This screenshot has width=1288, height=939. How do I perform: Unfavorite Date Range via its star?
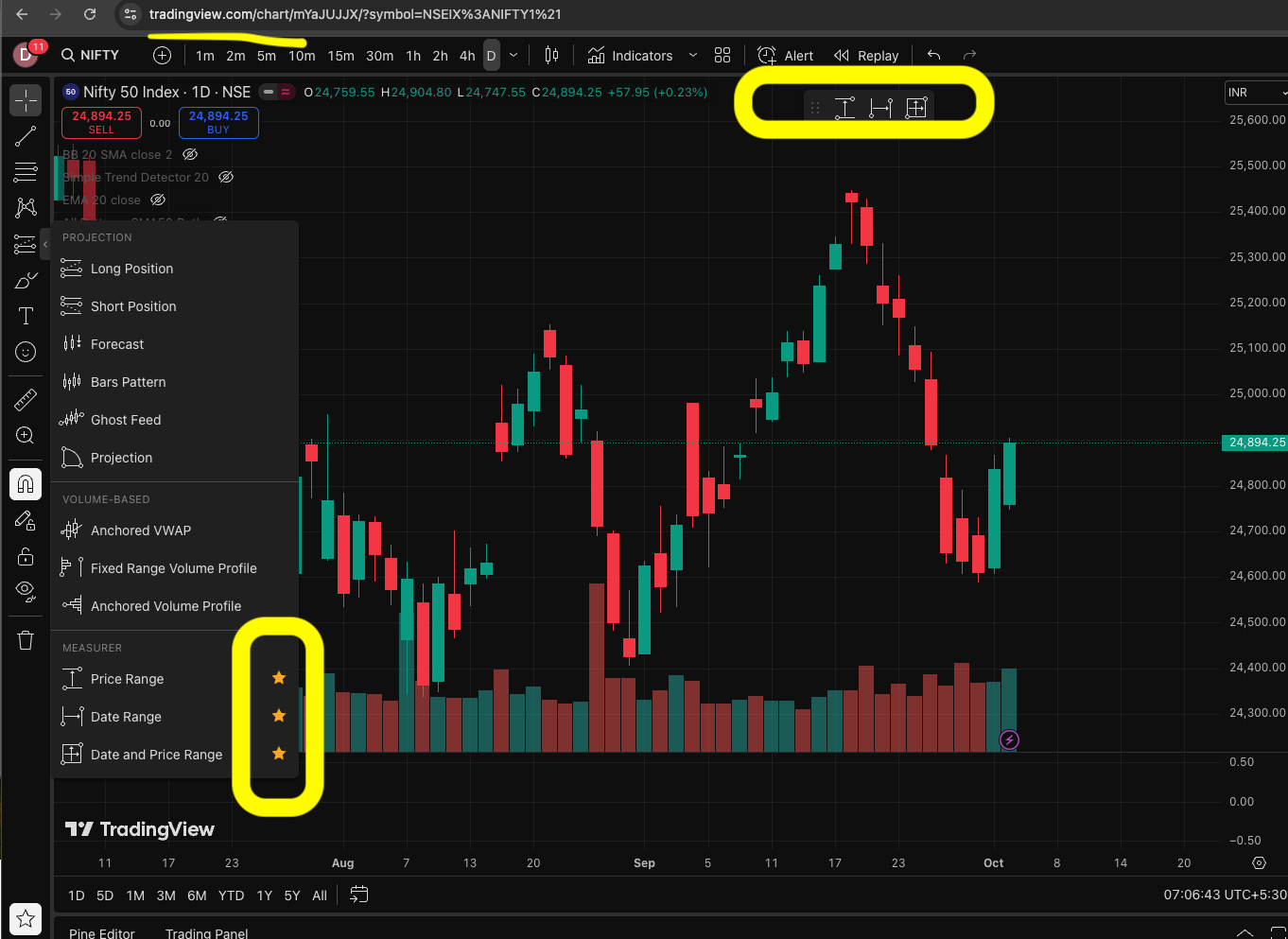tap(279, 716)
